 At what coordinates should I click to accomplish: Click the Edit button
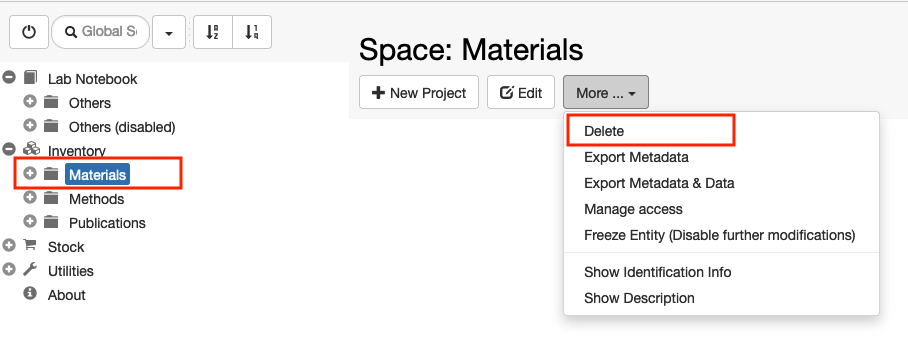point(521,93)
